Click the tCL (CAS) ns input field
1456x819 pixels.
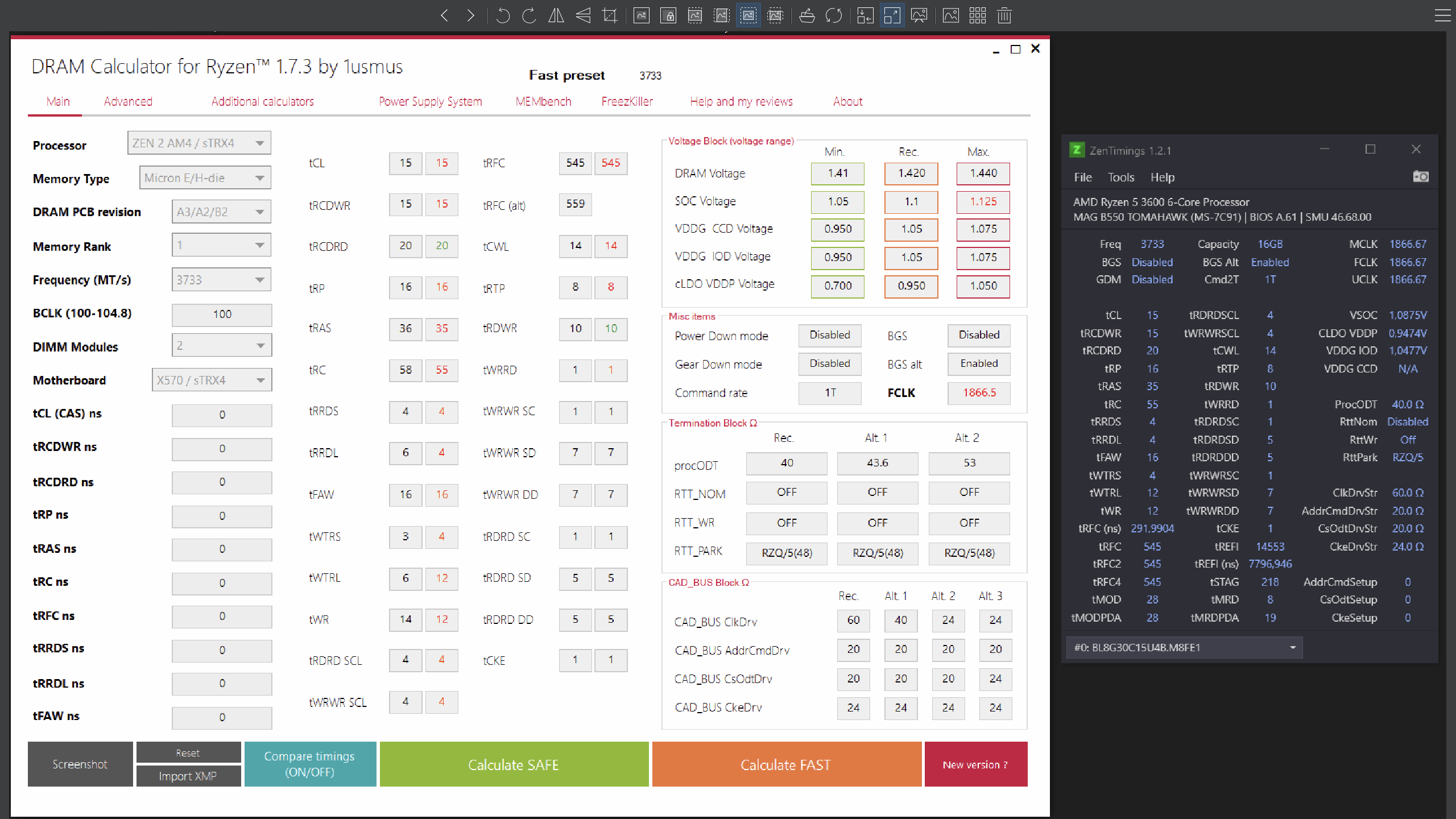click(222, 415)
